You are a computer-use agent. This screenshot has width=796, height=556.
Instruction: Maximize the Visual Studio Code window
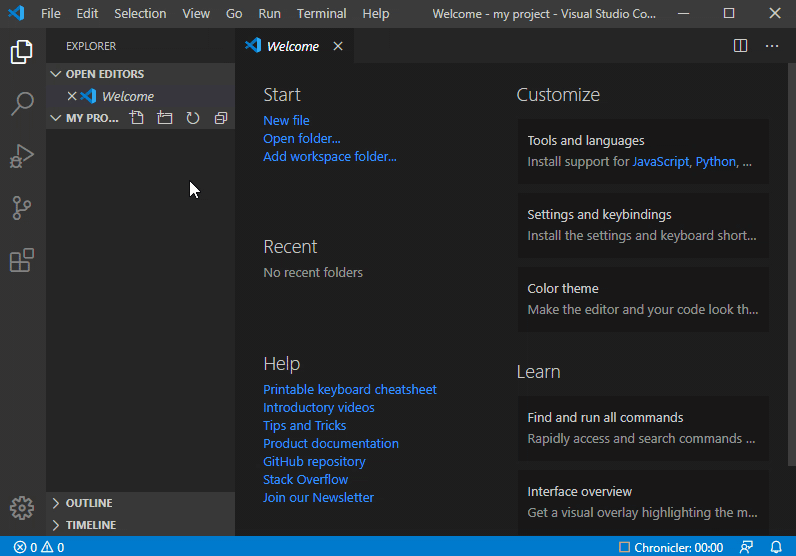tap(729, 13)
